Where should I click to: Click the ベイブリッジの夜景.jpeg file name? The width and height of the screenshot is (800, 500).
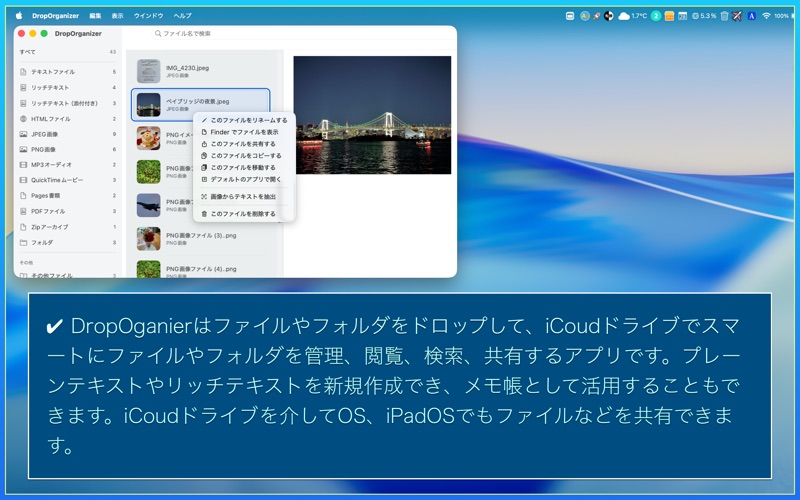[x=197, y=102]
